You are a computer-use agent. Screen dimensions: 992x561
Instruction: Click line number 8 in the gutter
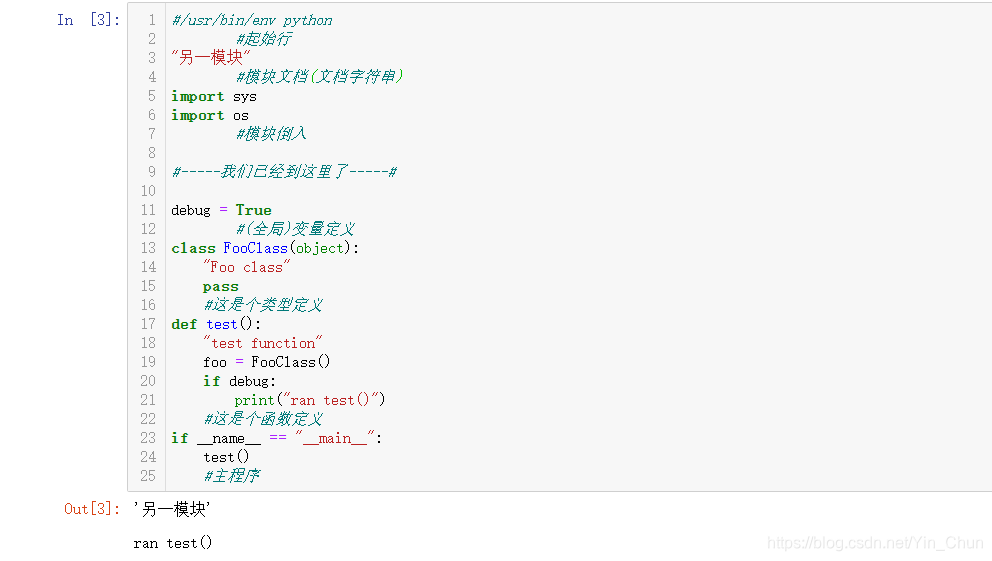point(152,153)
